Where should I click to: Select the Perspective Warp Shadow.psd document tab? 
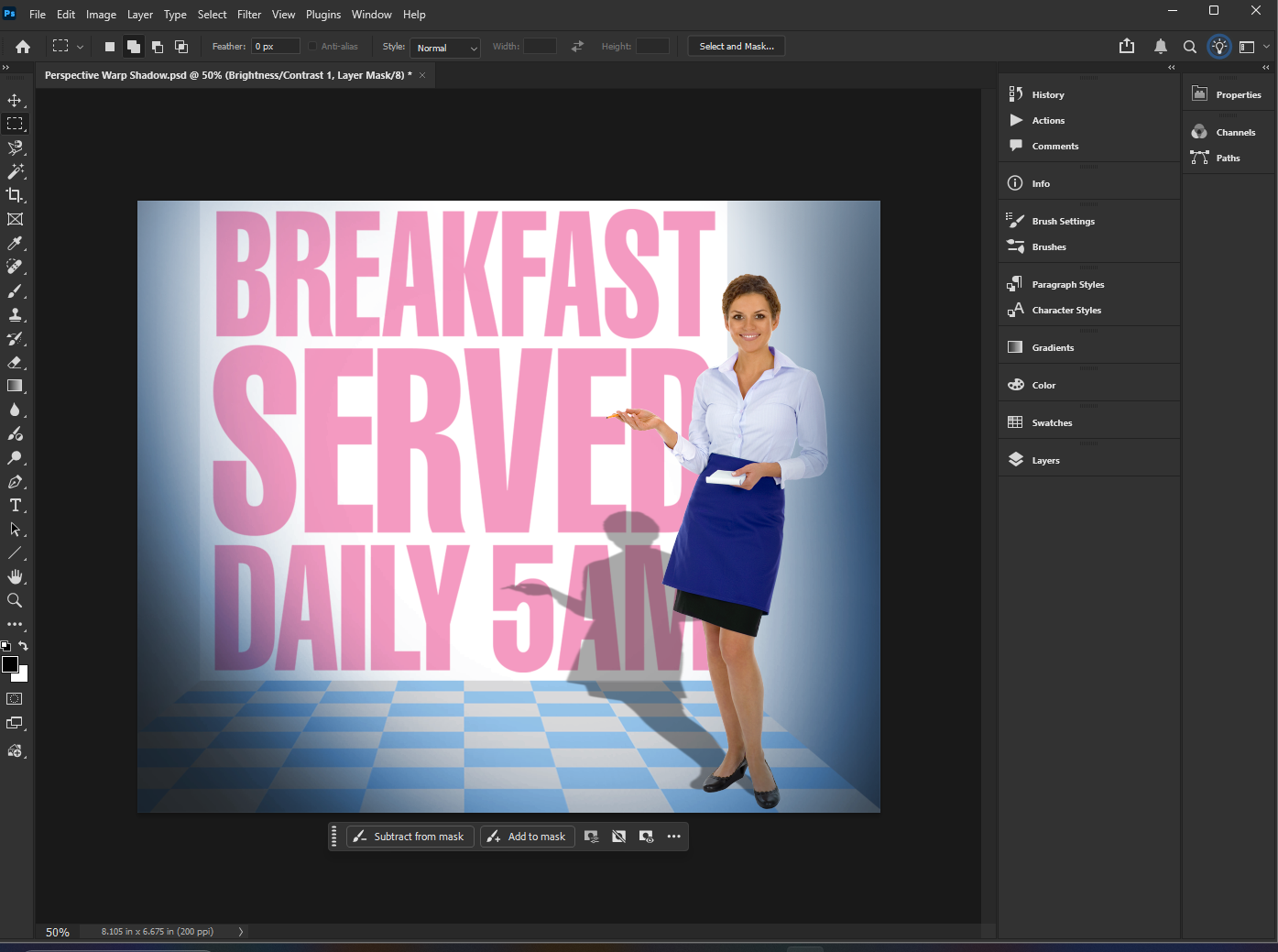click(x=227, y=75)
